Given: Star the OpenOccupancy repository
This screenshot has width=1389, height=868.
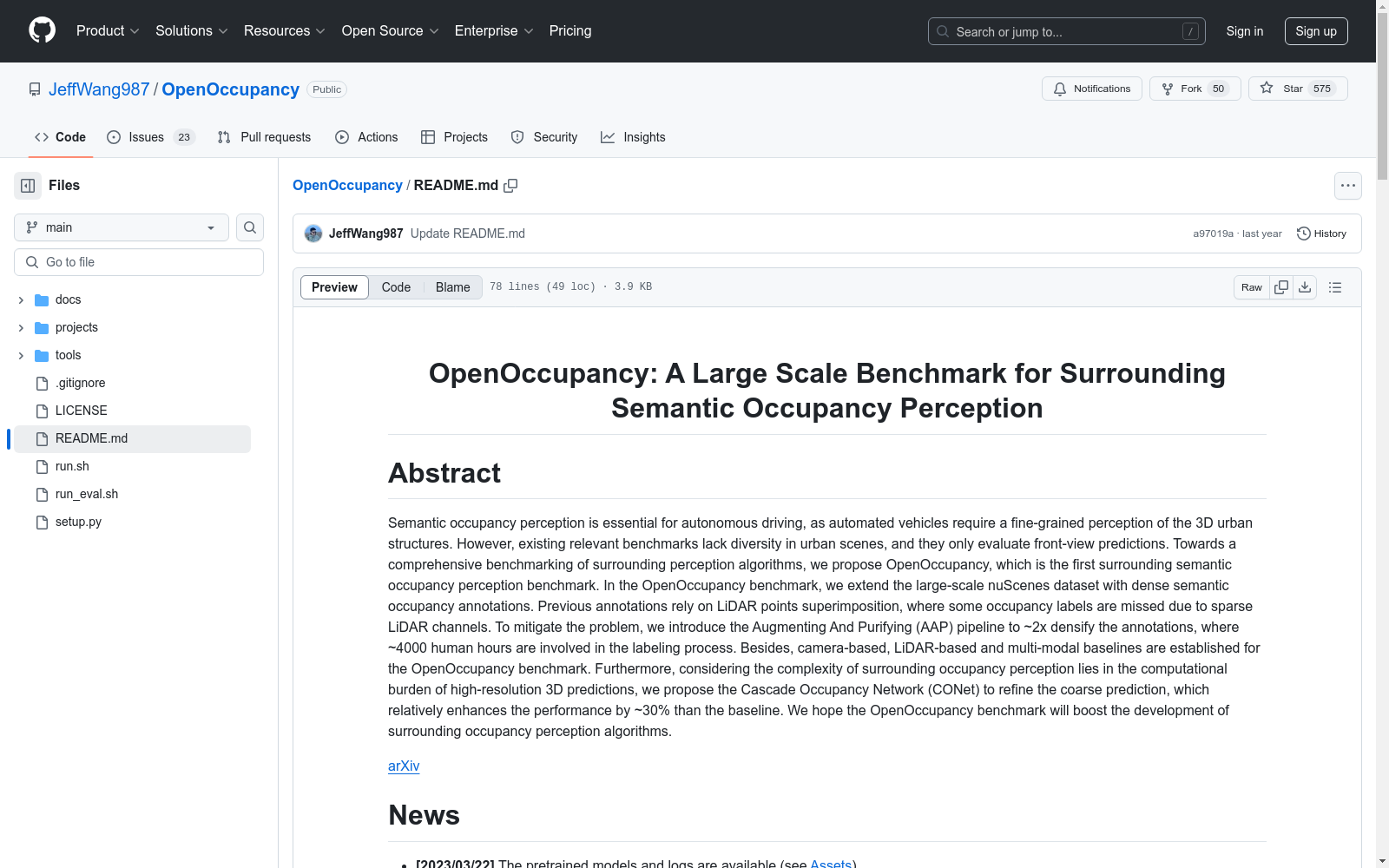Looking at the screenshot, I should tap(1297, 89).
